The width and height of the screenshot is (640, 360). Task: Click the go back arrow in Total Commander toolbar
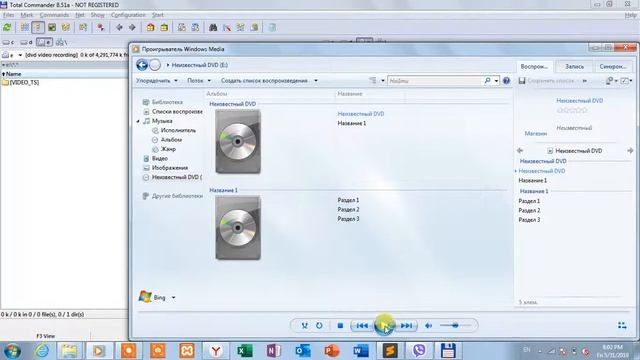pos(119,27)
